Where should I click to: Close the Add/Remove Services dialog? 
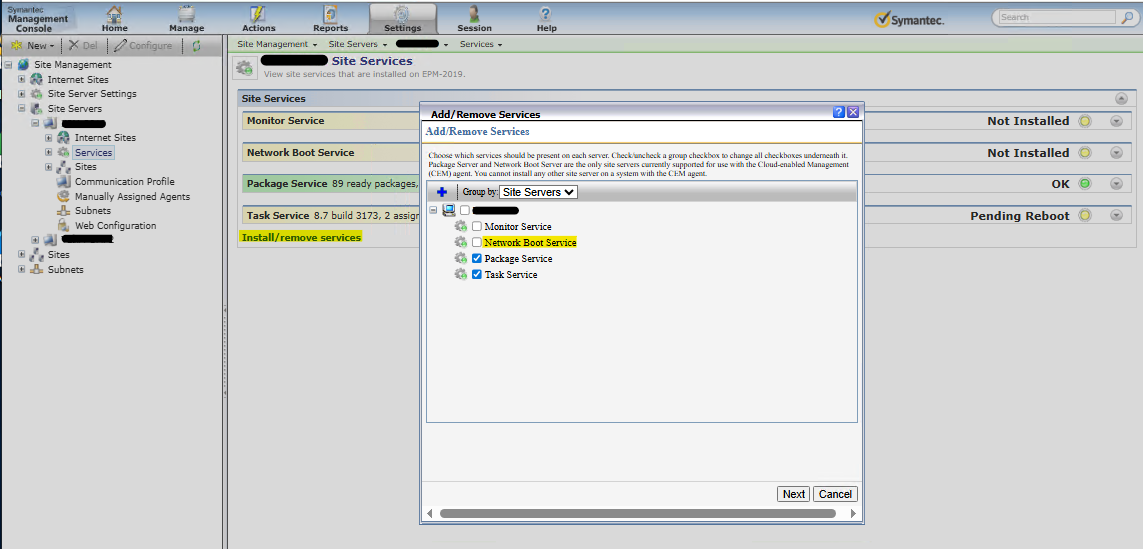pos(853,112)
